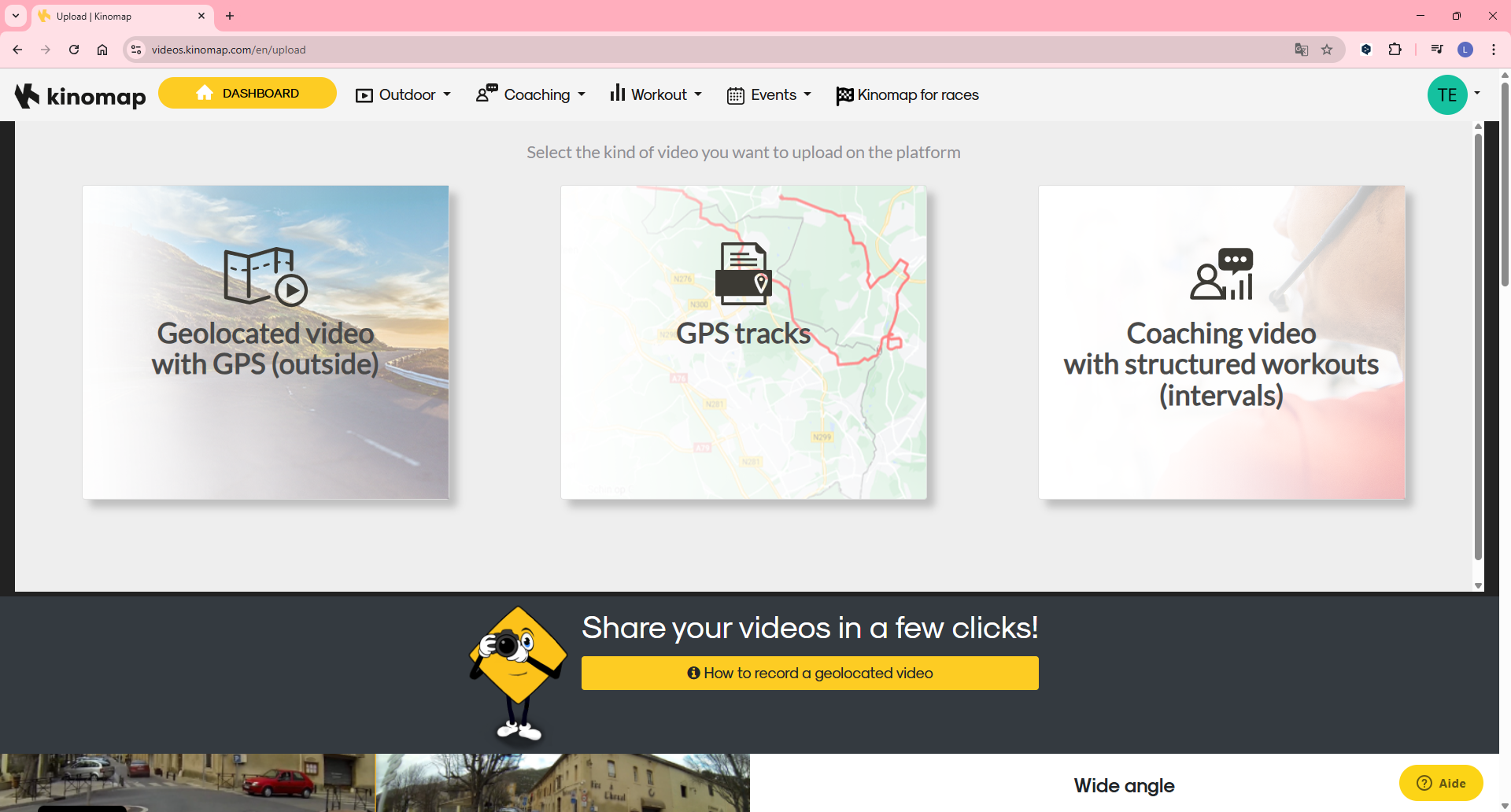Click the site information icon
Screen dimensions: 1511x812
136,50
